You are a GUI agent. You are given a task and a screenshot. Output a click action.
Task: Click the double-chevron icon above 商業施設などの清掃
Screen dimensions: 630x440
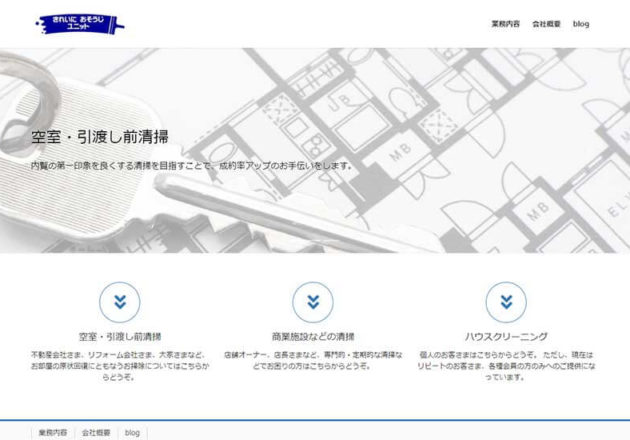click(x=313, y=302)
